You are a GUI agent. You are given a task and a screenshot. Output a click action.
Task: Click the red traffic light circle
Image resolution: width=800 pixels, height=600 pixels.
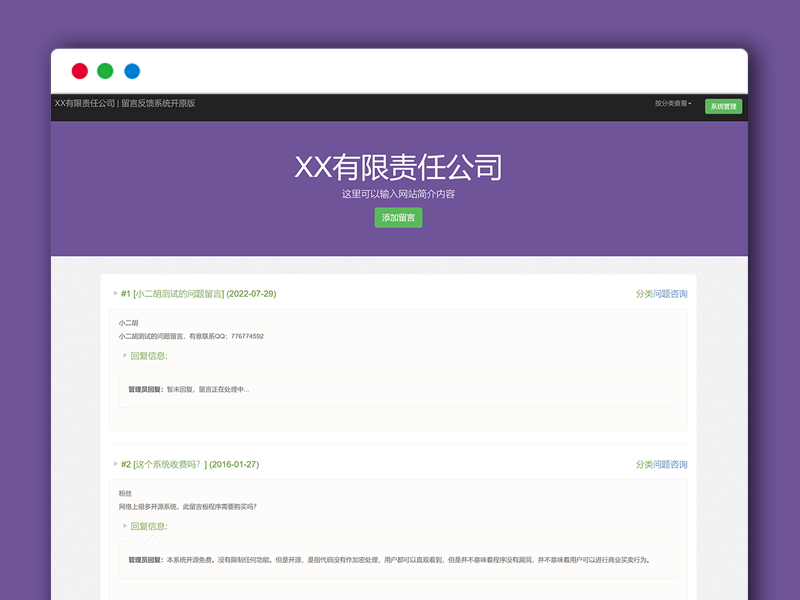coord(79,70)
